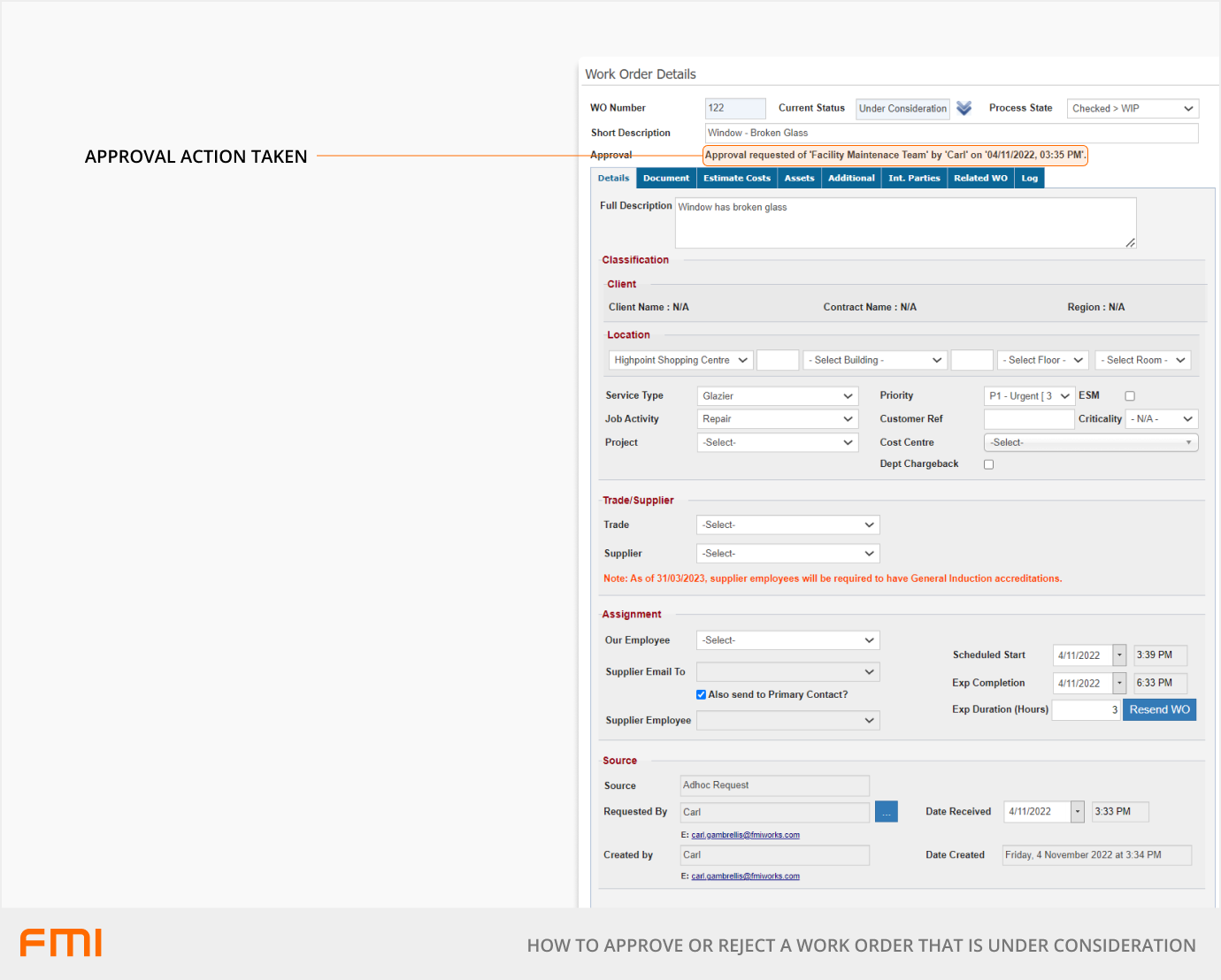Viewport: 1221px width, 980px height.
Task: Click in the Customer Ref input field
Action: (x=1028, y=419)
